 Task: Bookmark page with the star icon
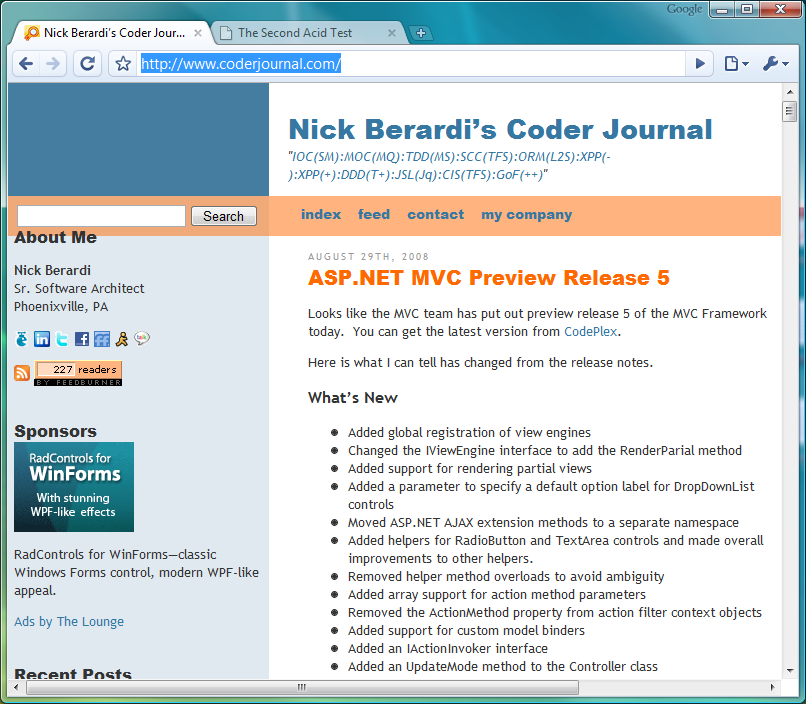point(123,64)
